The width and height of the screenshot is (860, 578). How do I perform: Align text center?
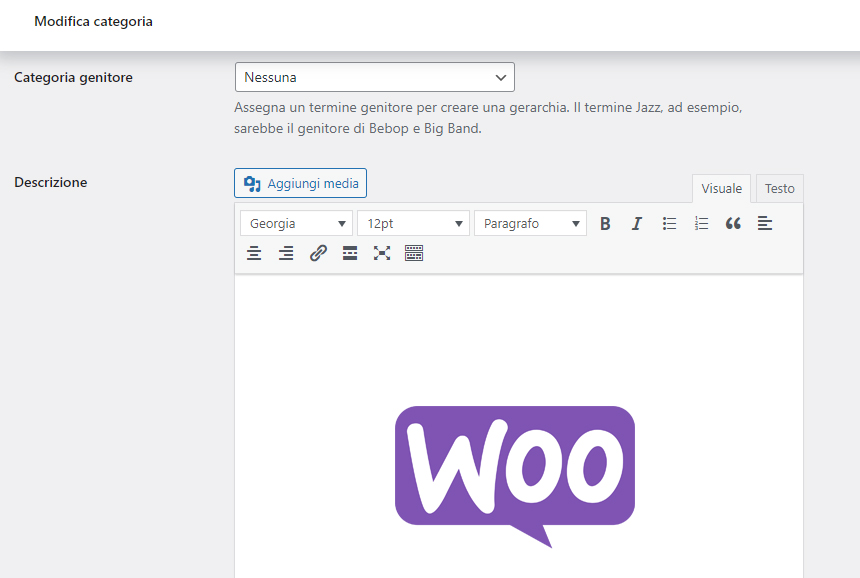click(254, 253)
